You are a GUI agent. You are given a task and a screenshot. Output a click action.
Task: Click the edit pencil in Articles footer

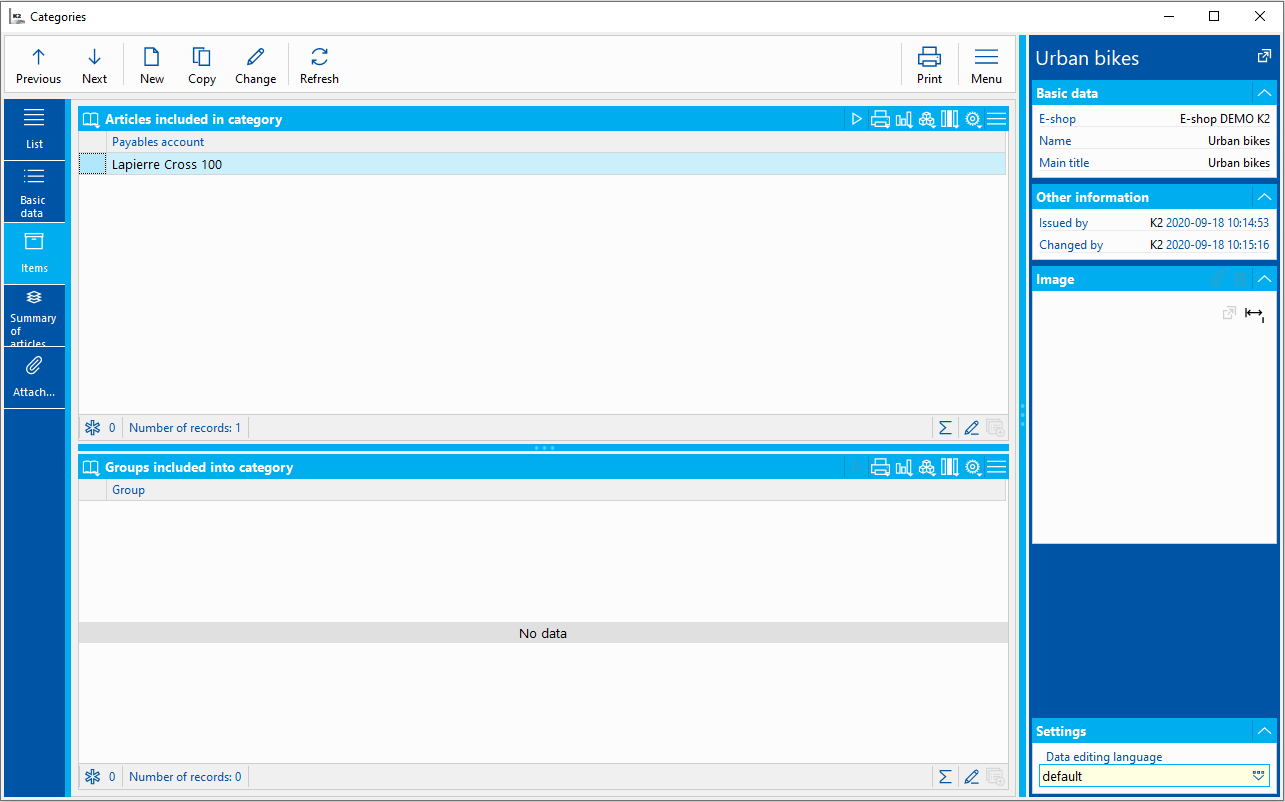pyautogui.click(x=971, y=428)
